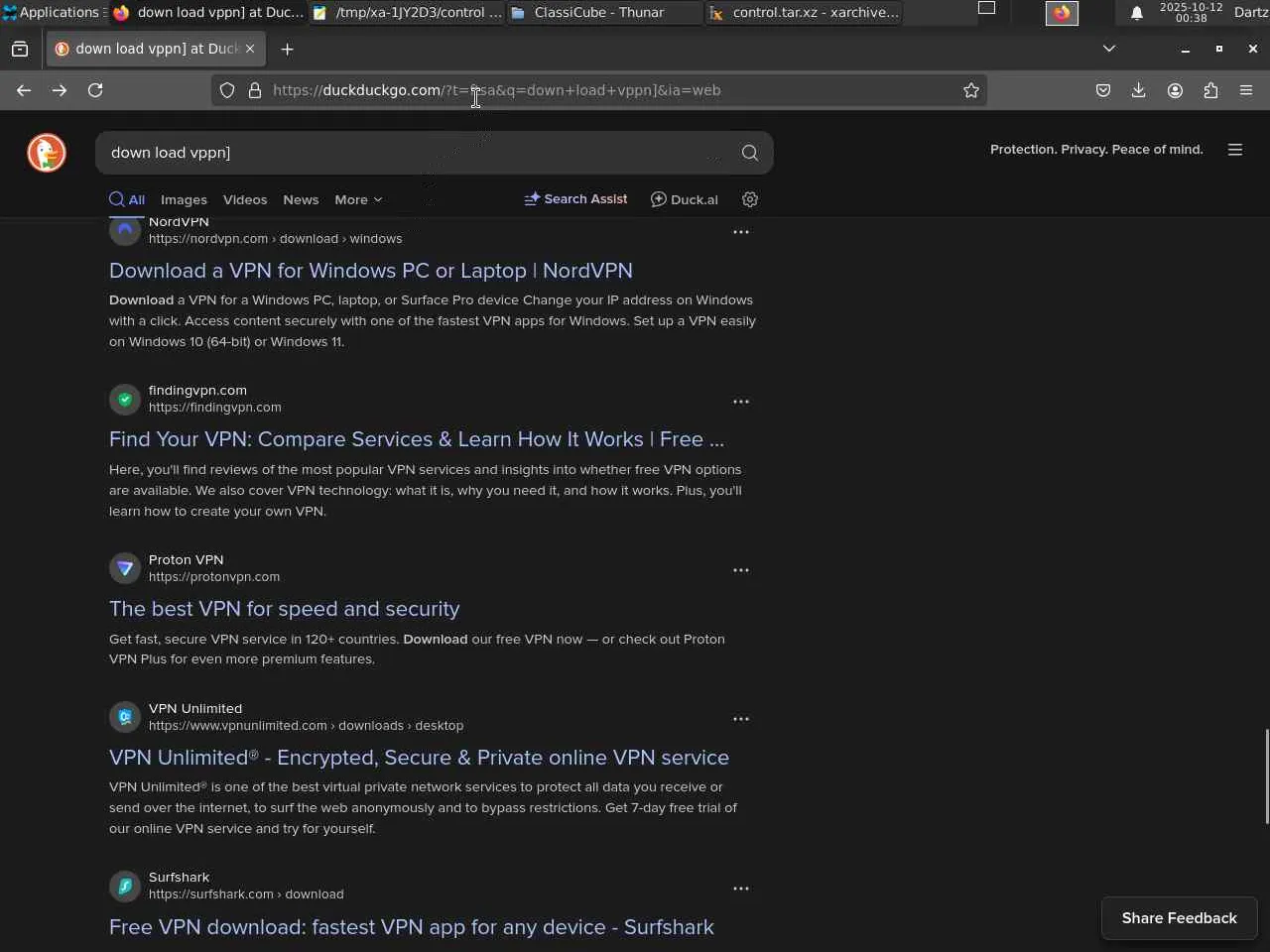
Task: Switch to the Images results tab
Action: (184, 199)
